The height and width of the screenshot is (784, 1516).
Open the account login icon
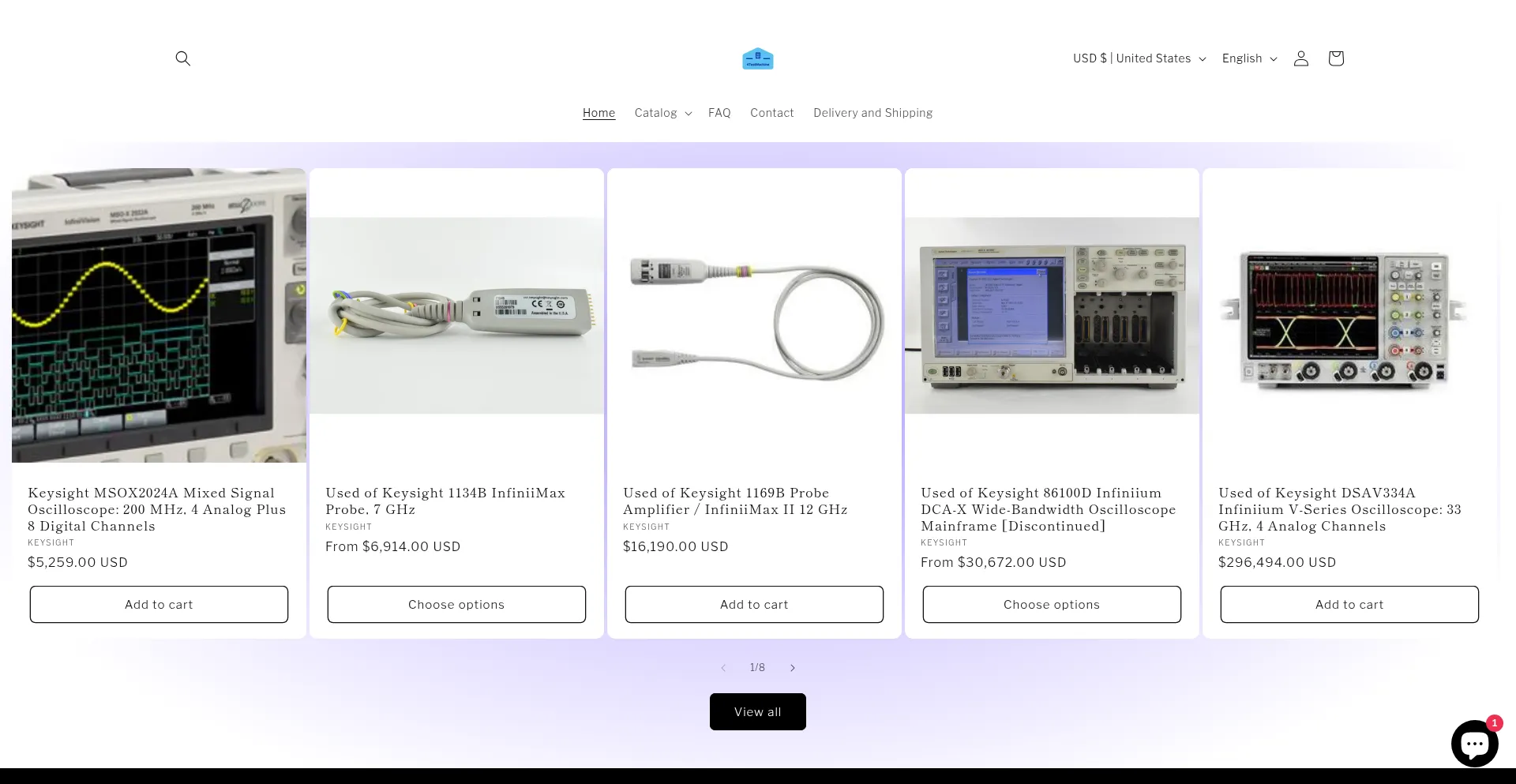(x=1300, y=58)
